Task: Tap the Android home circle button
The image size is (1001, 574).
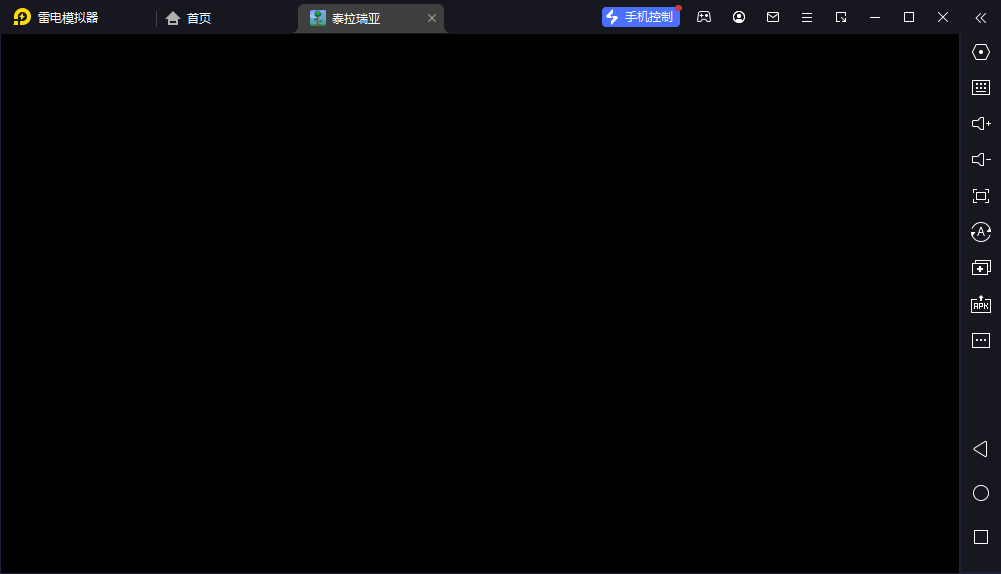Action: (981, 493)
